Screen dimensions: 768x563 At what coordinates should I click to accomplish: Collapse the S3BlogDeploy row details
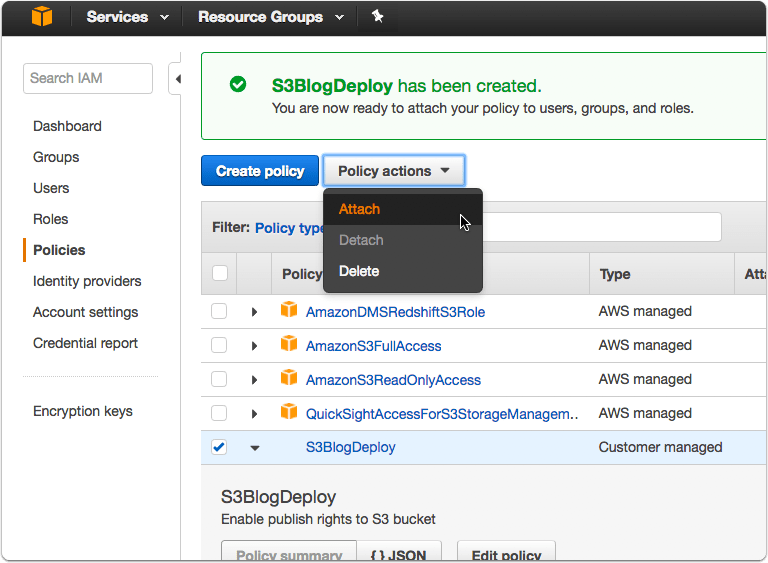coord(255,448)
